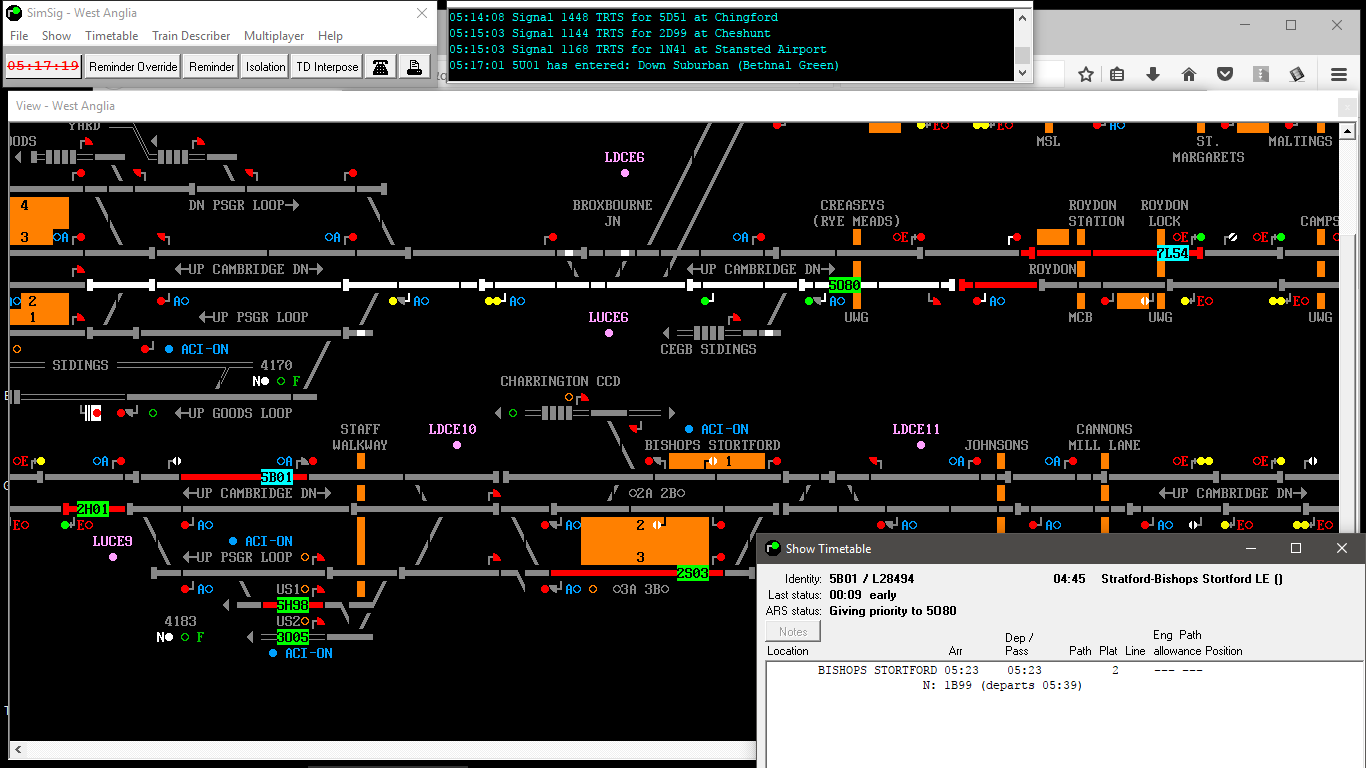Screen dimensions: 1366x768
Task: Toggle the N indicator beside 4170
Action: (x=261, y=381)
